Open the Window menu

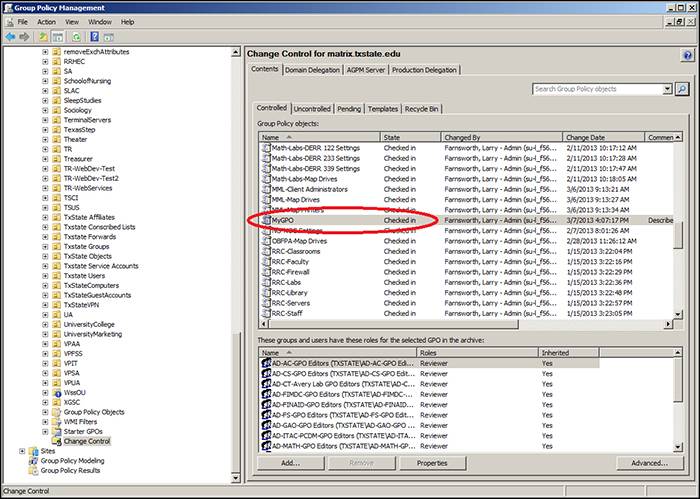(x=100, y=22)
